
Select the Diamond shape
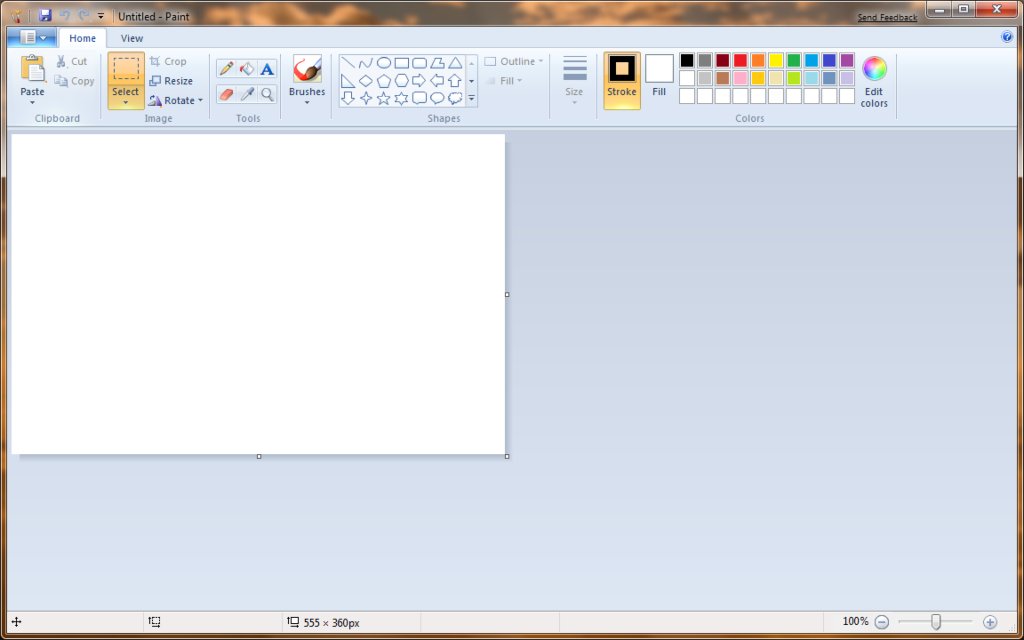click(366, 81)
